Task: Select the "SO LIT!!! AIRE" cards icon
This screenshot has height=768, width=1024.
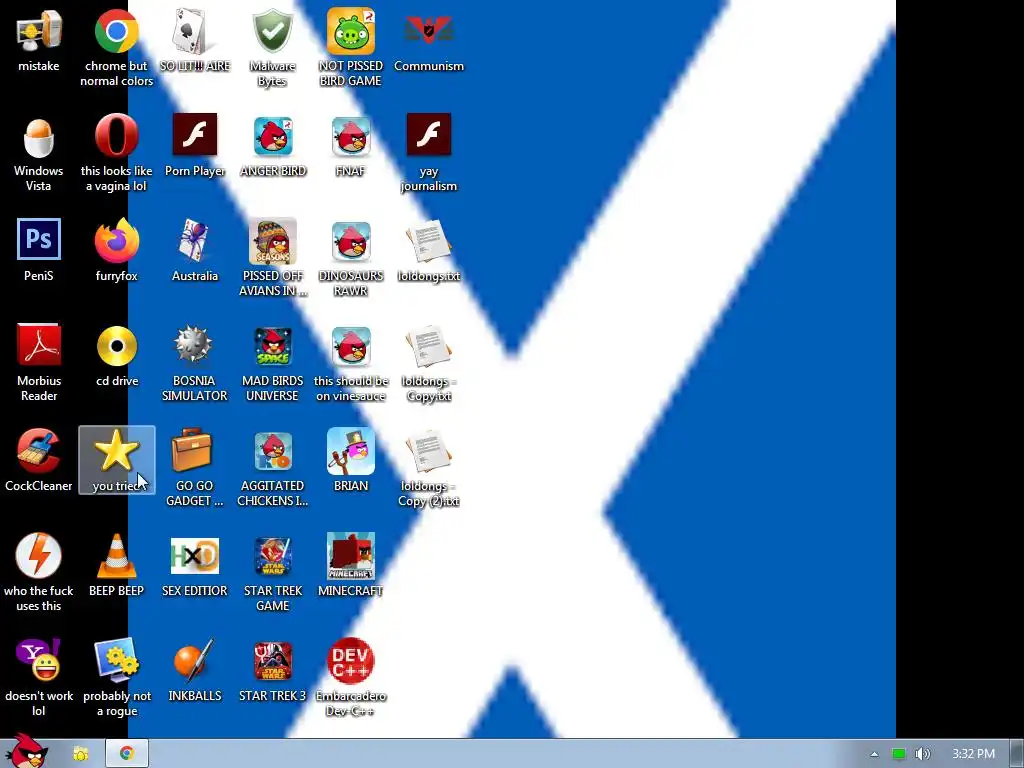Action: (x=194, y=31)
